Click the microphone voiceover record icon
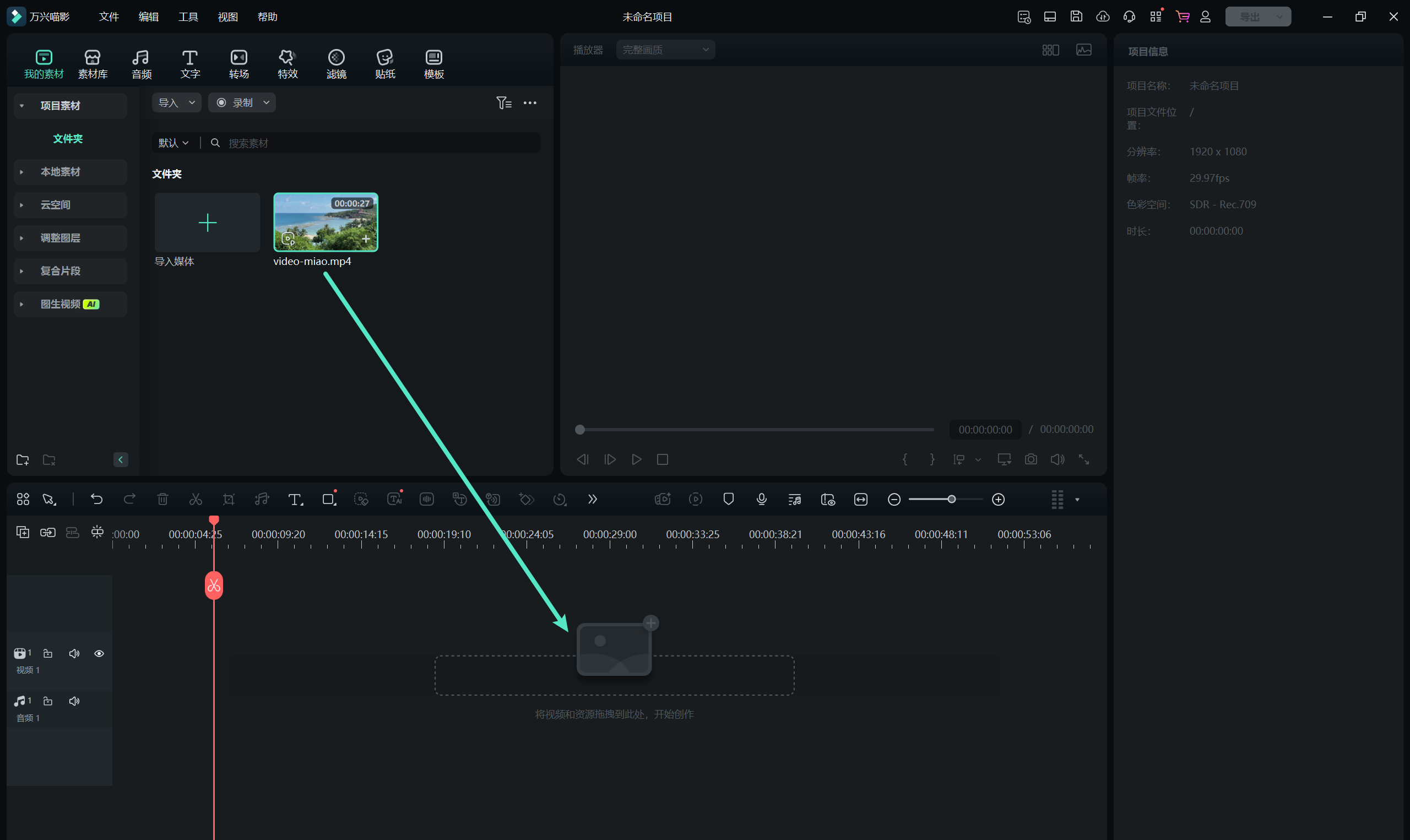This screenshot has height=840, width=1410. 762,499
